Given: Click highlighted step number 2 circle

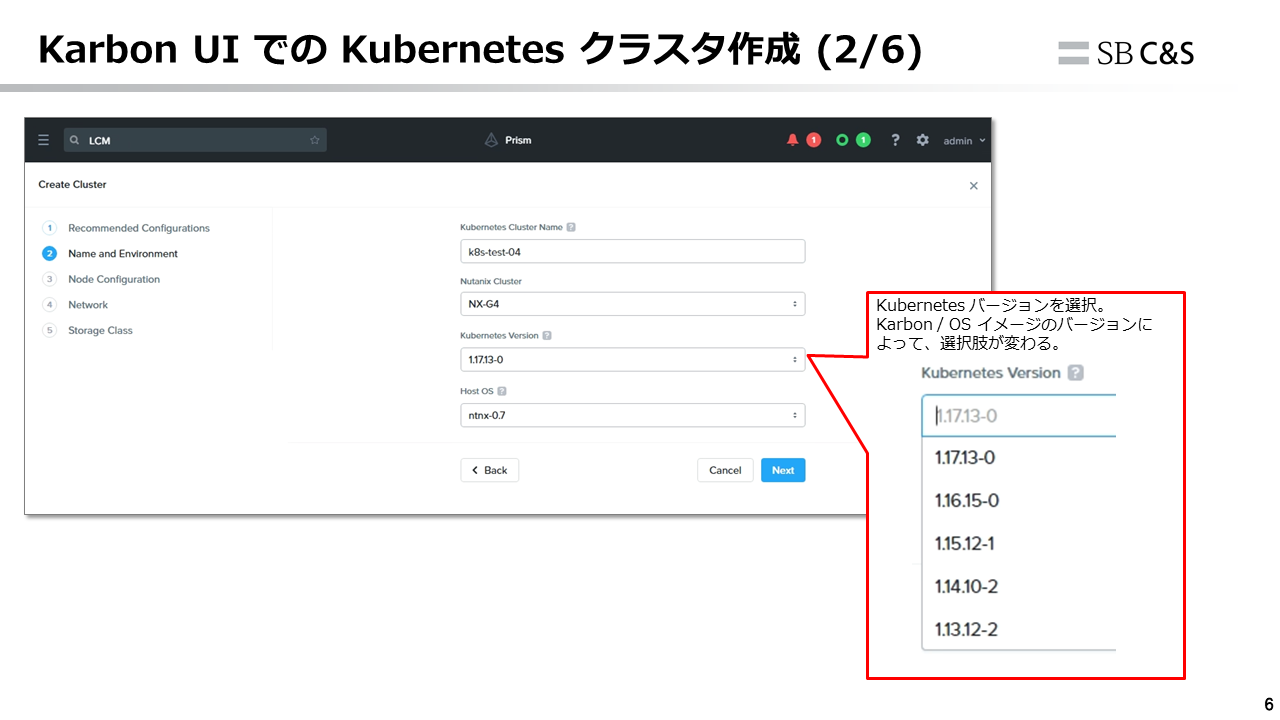Looking at the screenshot, I should (49, 254).
